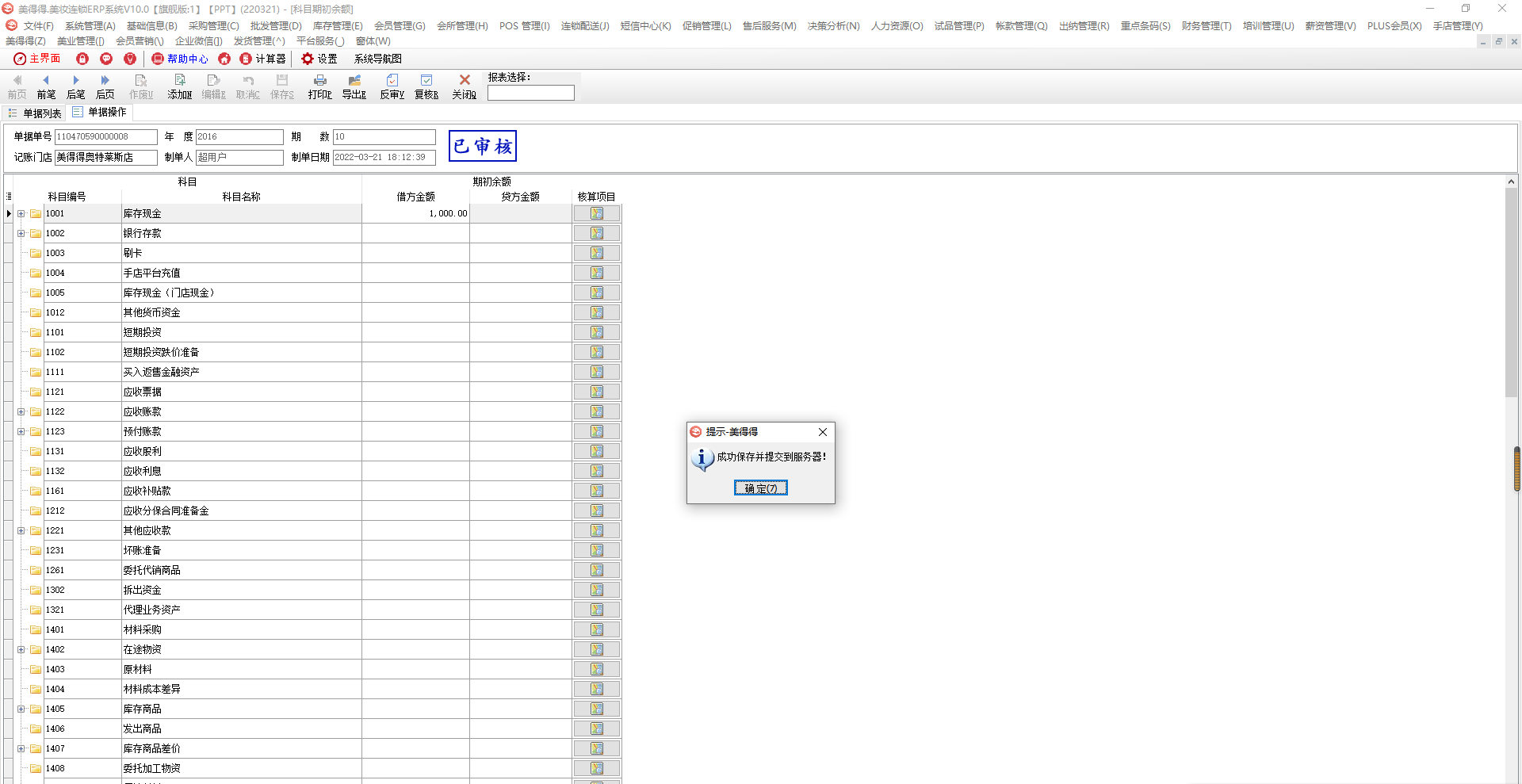Open 核算项目 button for row 1221 其他应收款
The image size is (1522, 784).
[x=597, y=530]
